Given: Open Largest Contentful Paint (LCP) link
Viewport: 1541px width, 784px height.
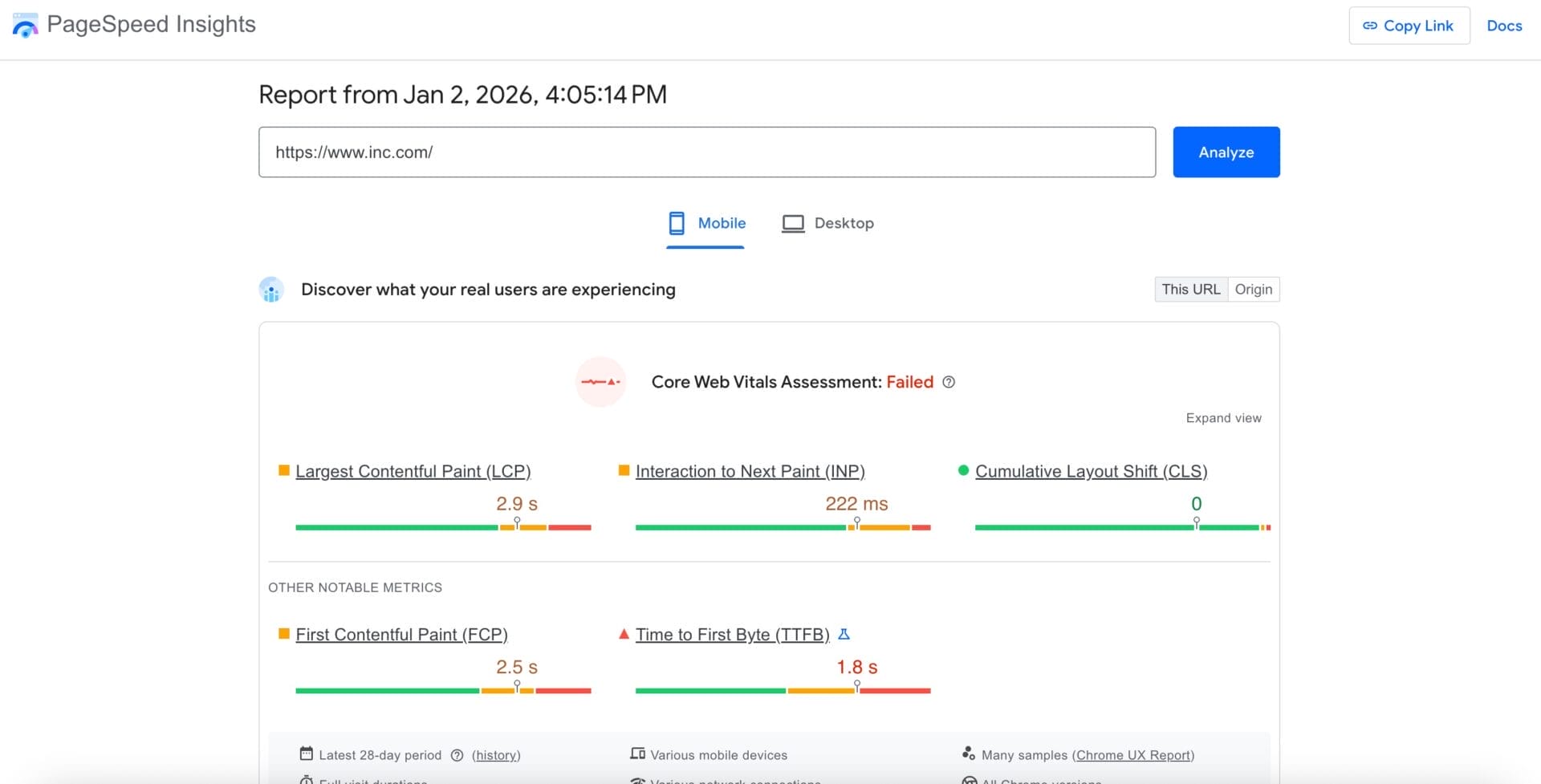Looking at the screenshot, I should 413,471.
